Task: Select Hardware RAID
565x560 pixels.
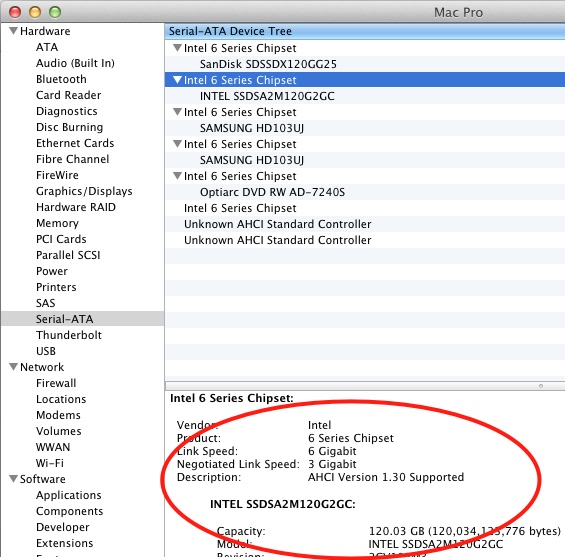Action: pos(76,207)
